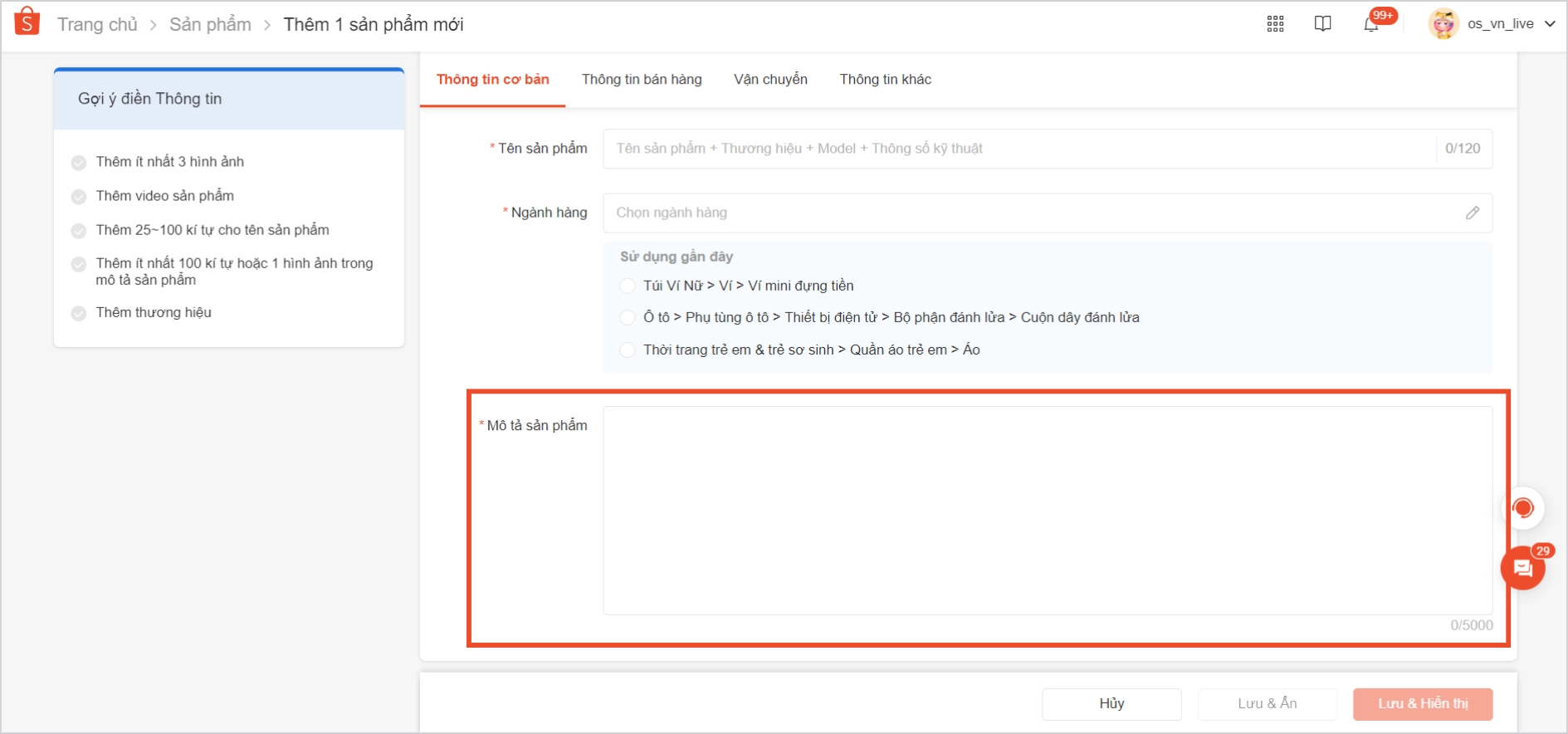Click the os_vn_live user avatar
The width and height of the screenshot is (1568, 734).
(x=1443, y=24)
